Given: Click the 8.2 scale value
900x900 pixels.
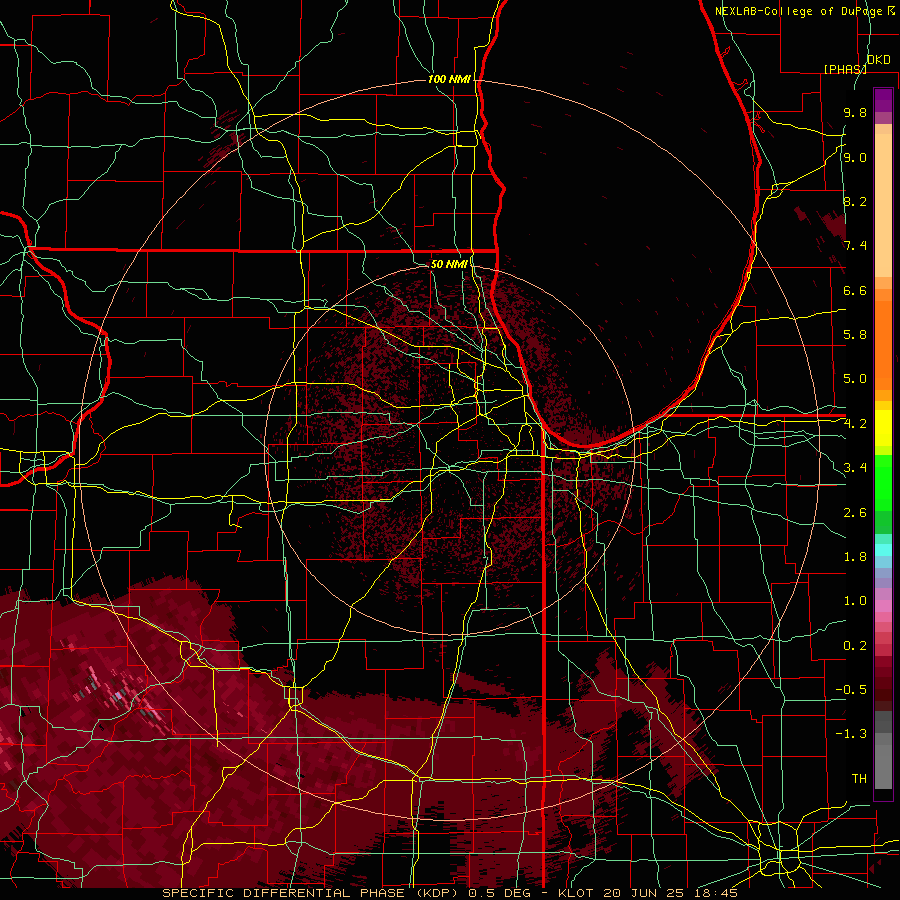Looking at the screenshot, I should tap(855, 201).
